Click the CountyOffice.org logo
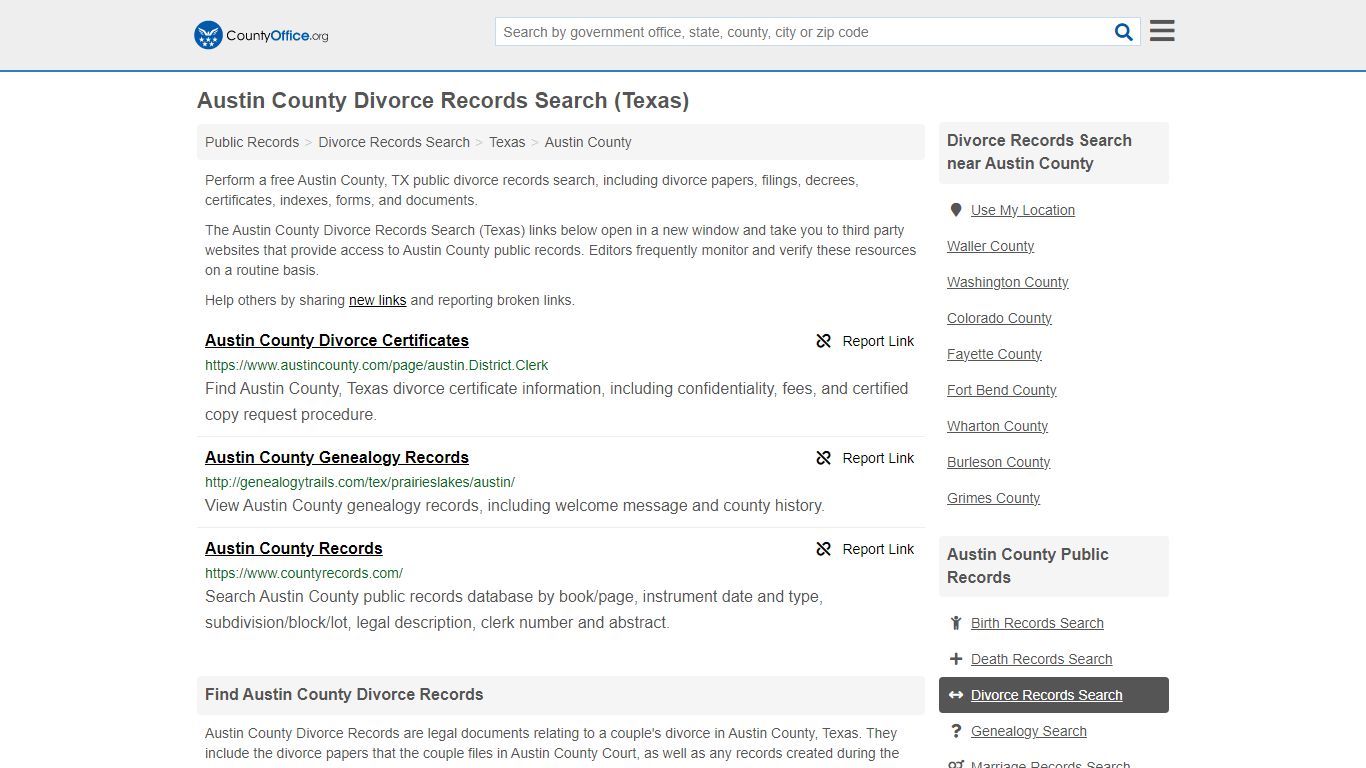This screenshot has height=768, width=1366. (x=261, y=35)
